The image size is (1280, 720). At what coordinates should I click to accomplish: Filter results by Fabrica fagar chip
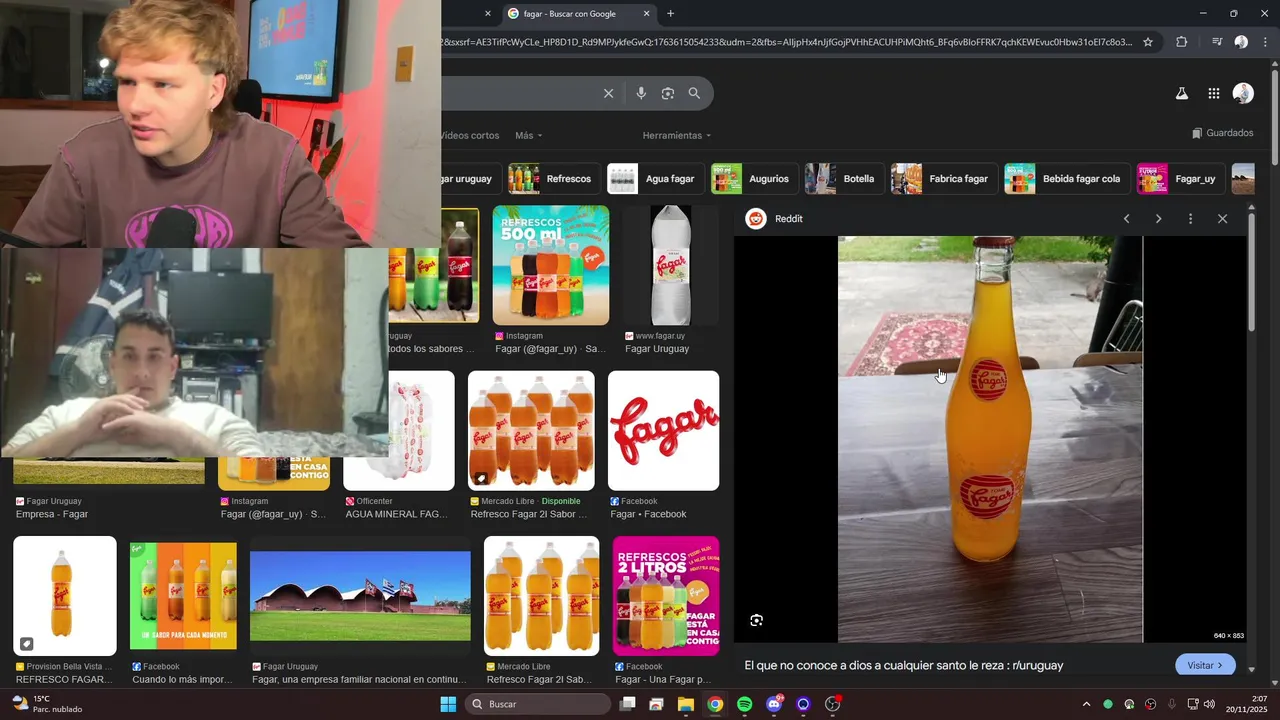[x=943, y=179]
